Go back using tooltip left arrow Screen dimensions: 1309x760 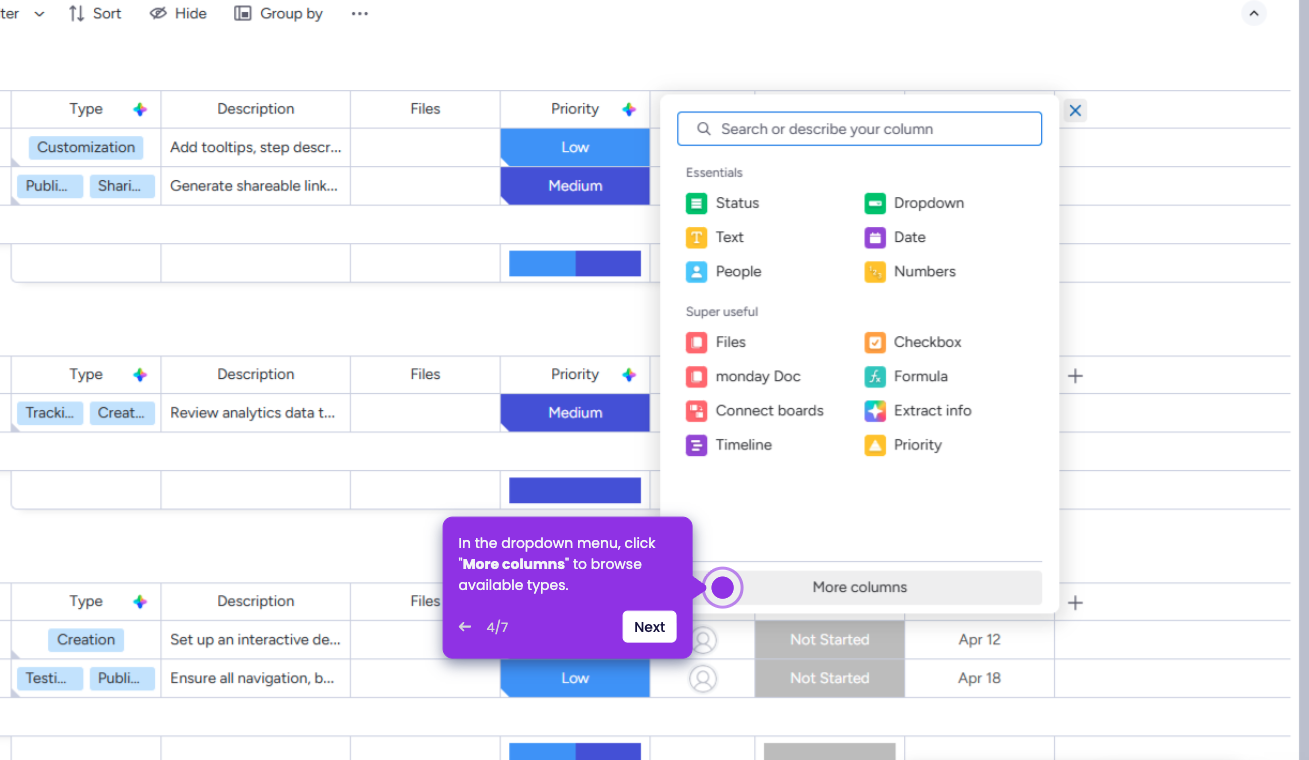(465, 627)
